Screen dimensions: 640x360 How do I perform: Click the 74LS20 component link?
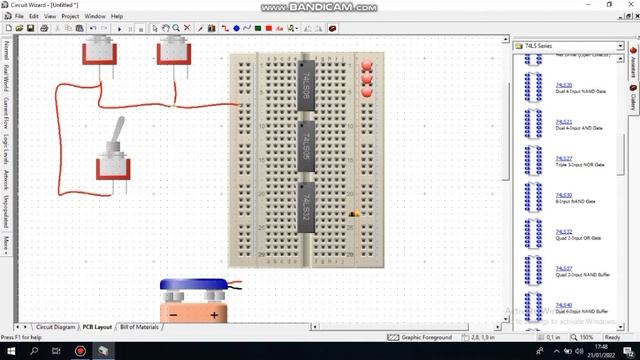pyautogui.click(x=564, y=85)
